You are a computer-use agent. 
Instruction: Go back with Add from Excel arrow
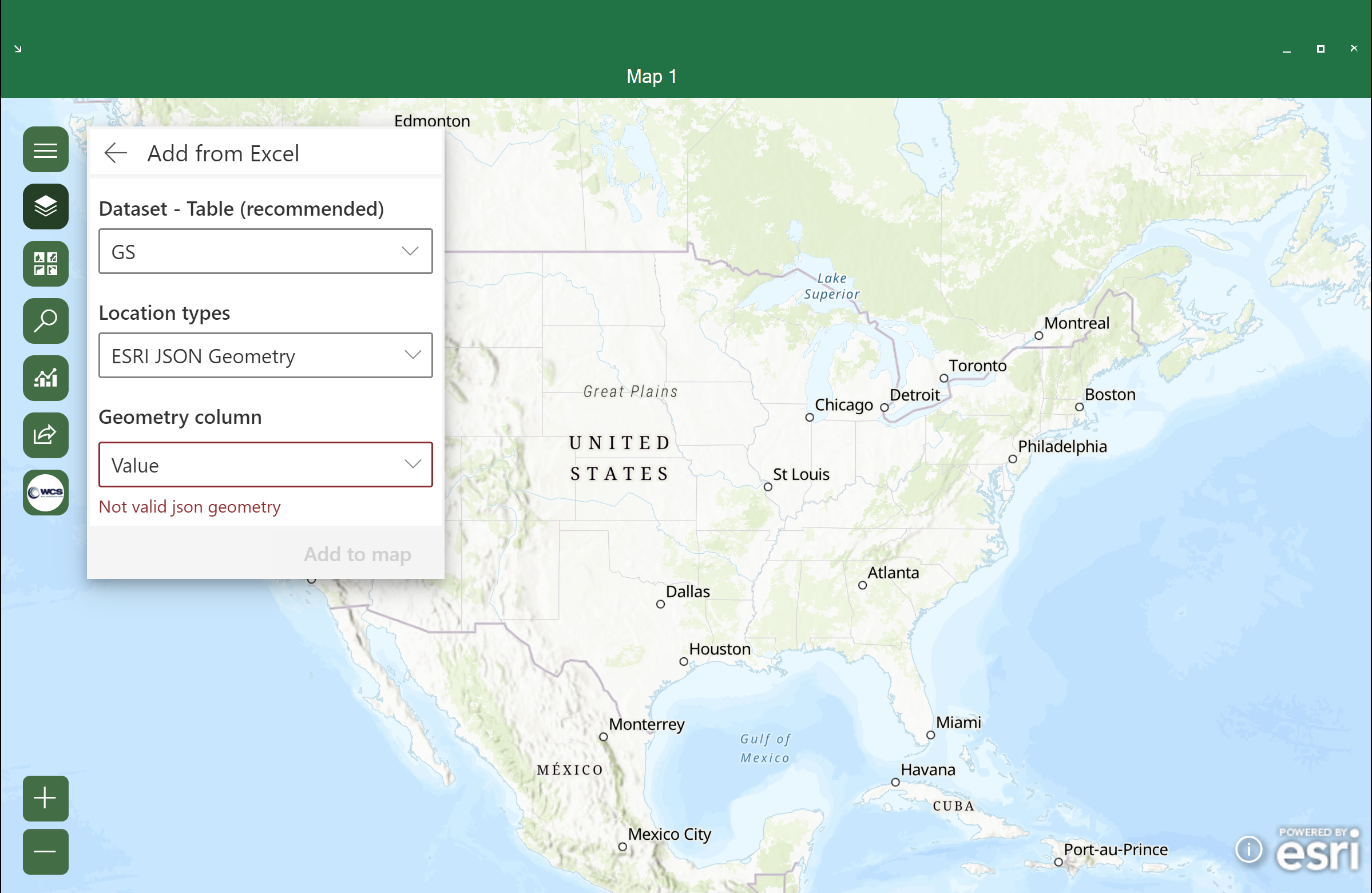point(116,153)
